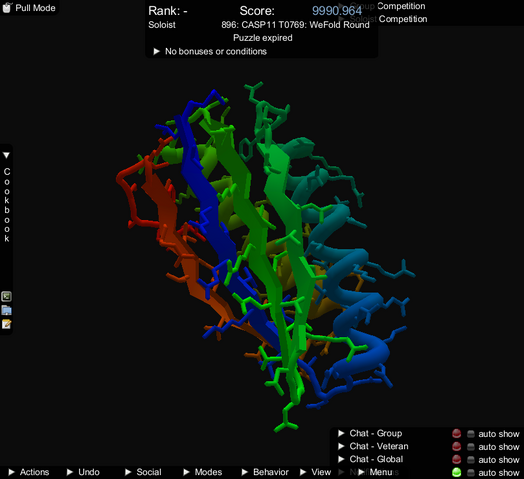524x479 pixels.
Task: Open the cookbook recipe script icon
Action: (6, 296)
